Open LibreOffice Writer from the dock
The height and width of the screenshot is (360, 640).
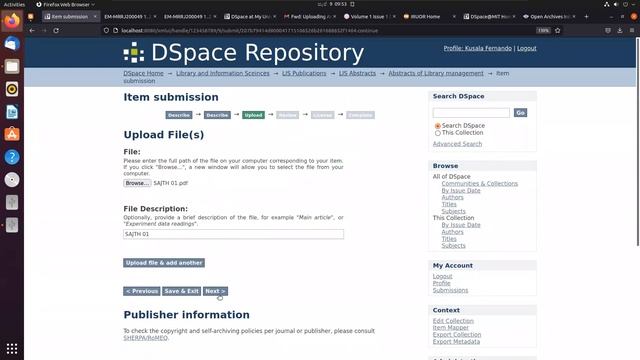click(12, 112)
